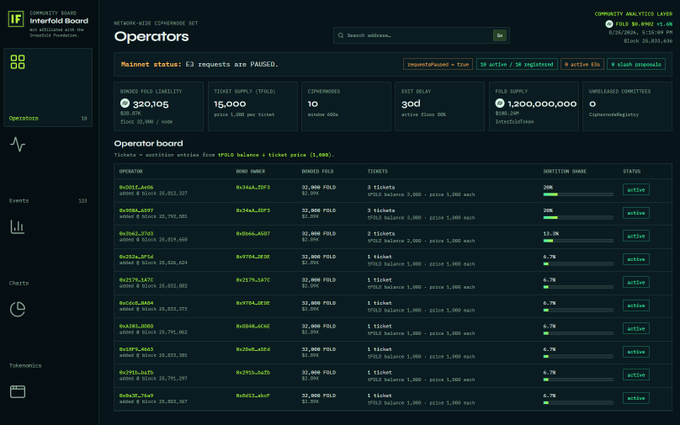This screenshot has height=425, width=680.
Task: Click the 10 active / 10 registered badge
Action: click(x=517, y=64)
